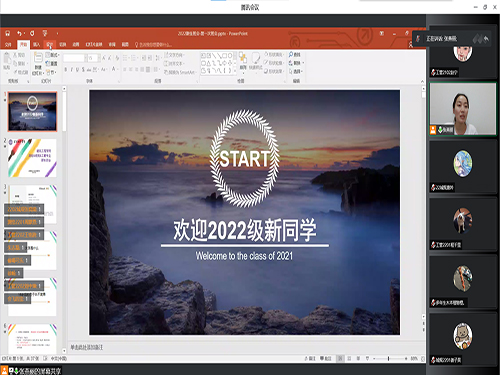Open the Insert ribbon tab
The image size is (500, 375).
pos(36,44)
